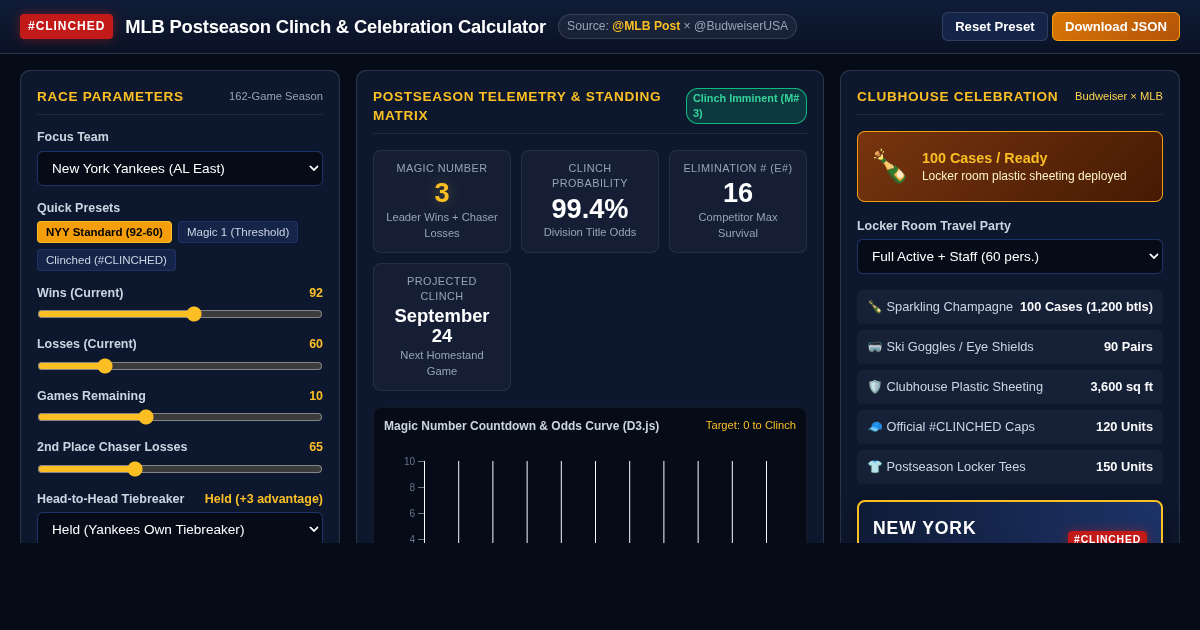1200x630 pixels.
Task: Click the Race Parameters panel heading
Action: 110,96
